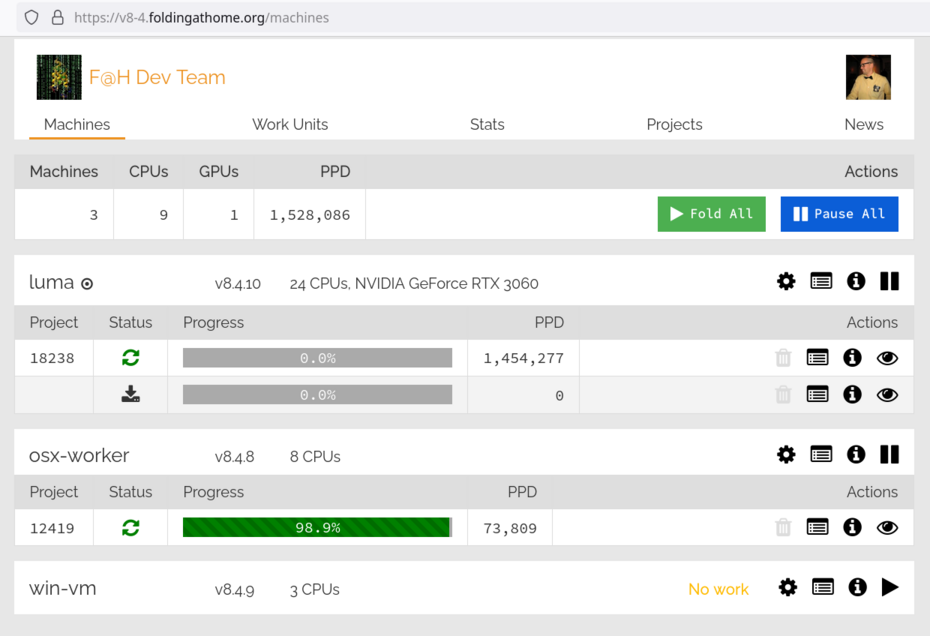This screenshot has width=930, height=636.
Task: Click win-vm version v8.4.9 text
Action: 234,590
